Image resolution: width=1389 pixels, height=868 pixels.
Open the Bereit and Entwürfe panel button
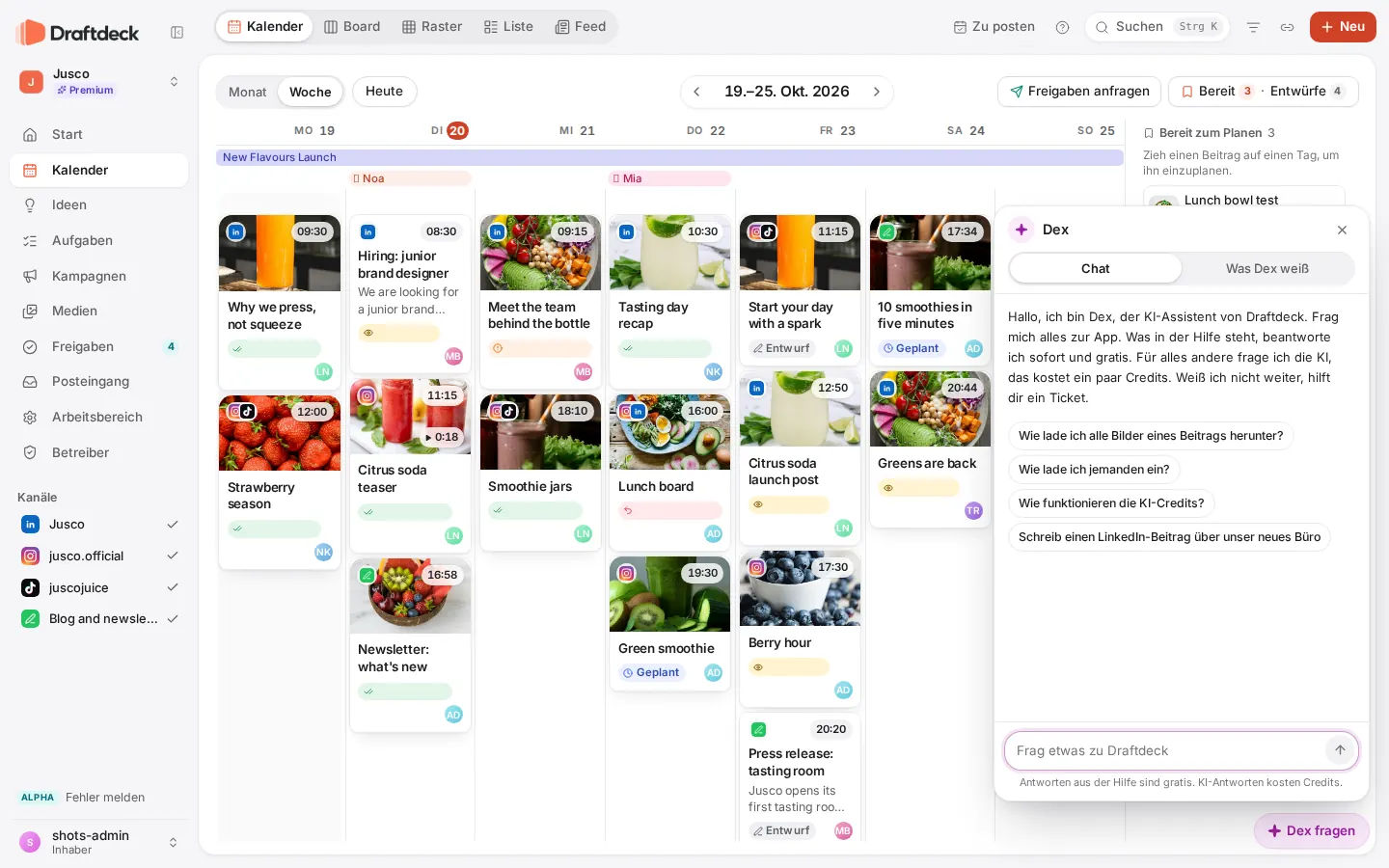coord(1264,92)
